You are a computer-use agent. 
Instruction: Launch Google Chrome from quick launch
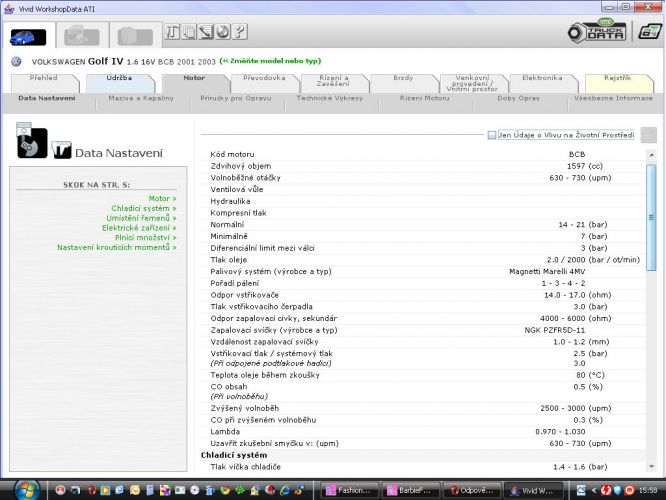click(x=225, y=490)
